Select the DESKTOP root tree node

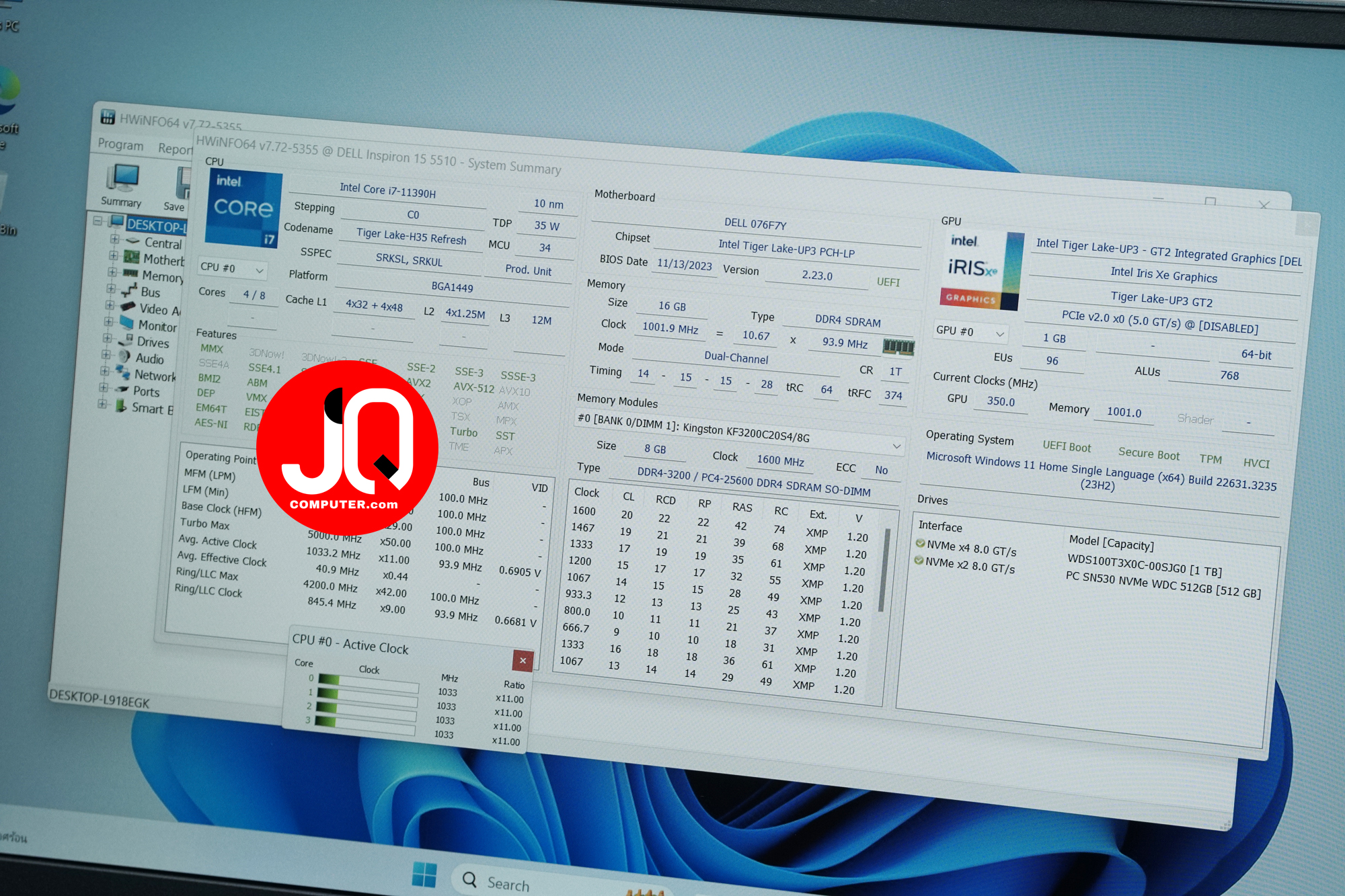point(155,225)
